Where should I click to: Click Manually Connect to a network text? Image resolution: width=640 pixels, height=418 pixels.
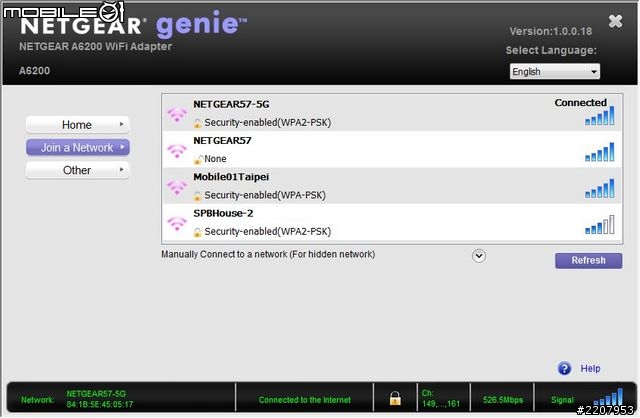pyautogui.click(x=268, y=254)
